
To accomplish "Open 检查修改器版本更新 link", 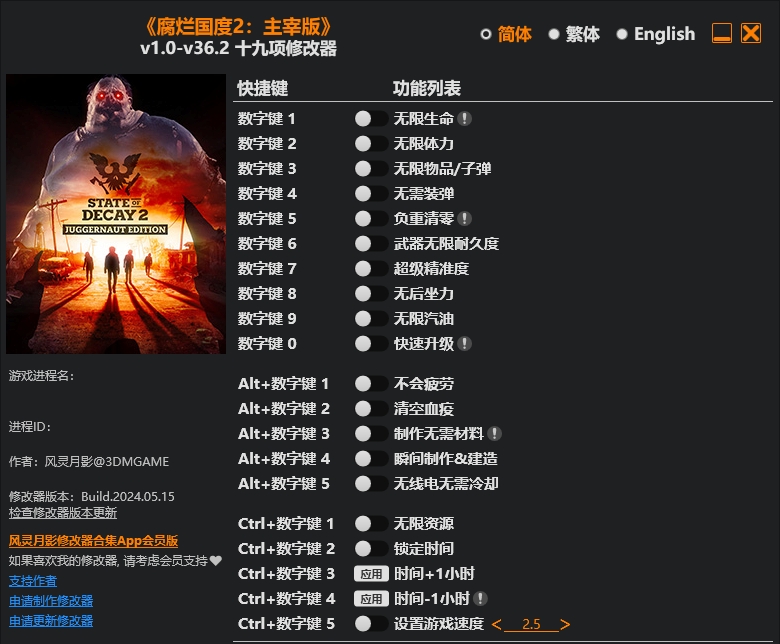I will [63, 513].
